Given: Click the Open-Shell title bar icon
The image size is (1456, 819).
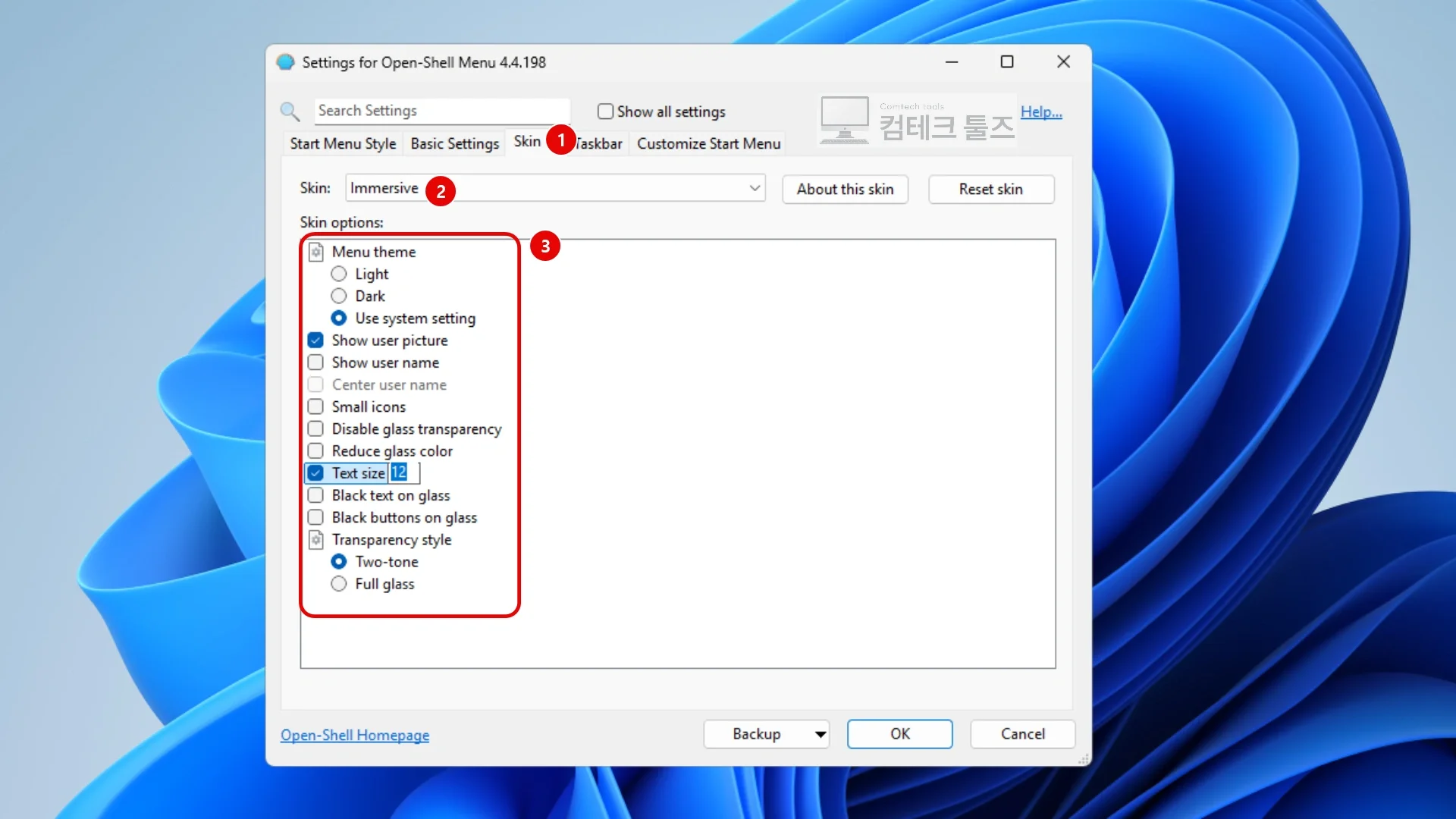Looking at the screenshot, I should coord(285,62).
